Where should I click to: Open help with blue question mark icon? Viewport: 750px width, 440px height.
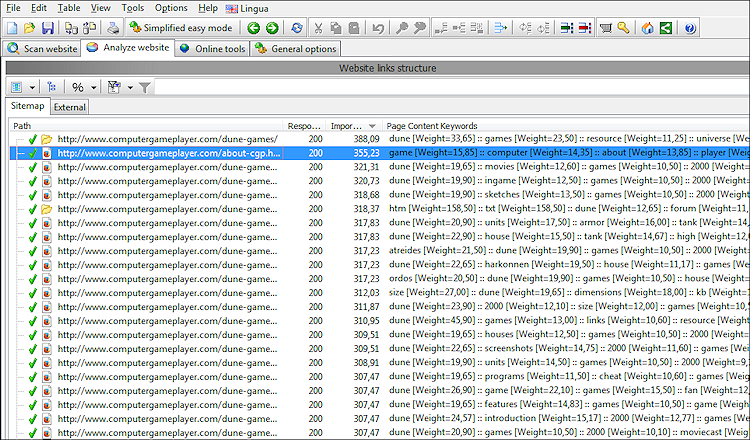pos(689,28)
